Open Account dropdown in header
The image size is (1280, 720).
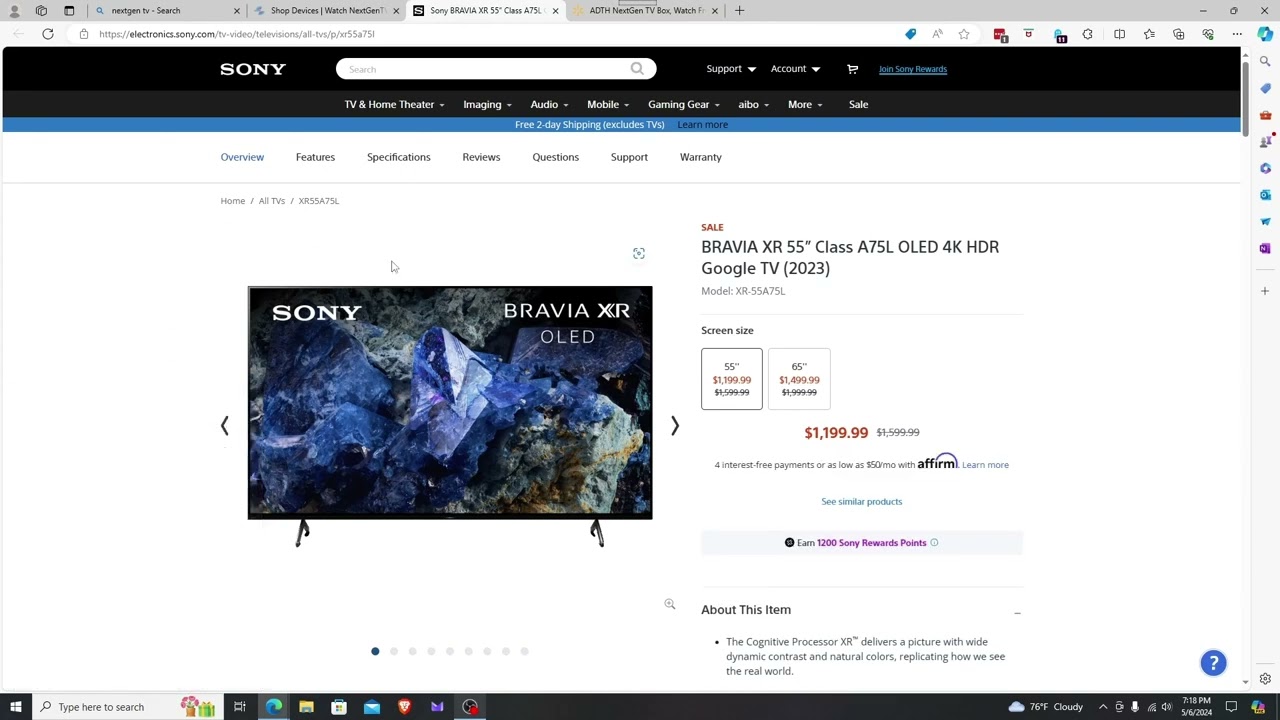coord(795,69)
